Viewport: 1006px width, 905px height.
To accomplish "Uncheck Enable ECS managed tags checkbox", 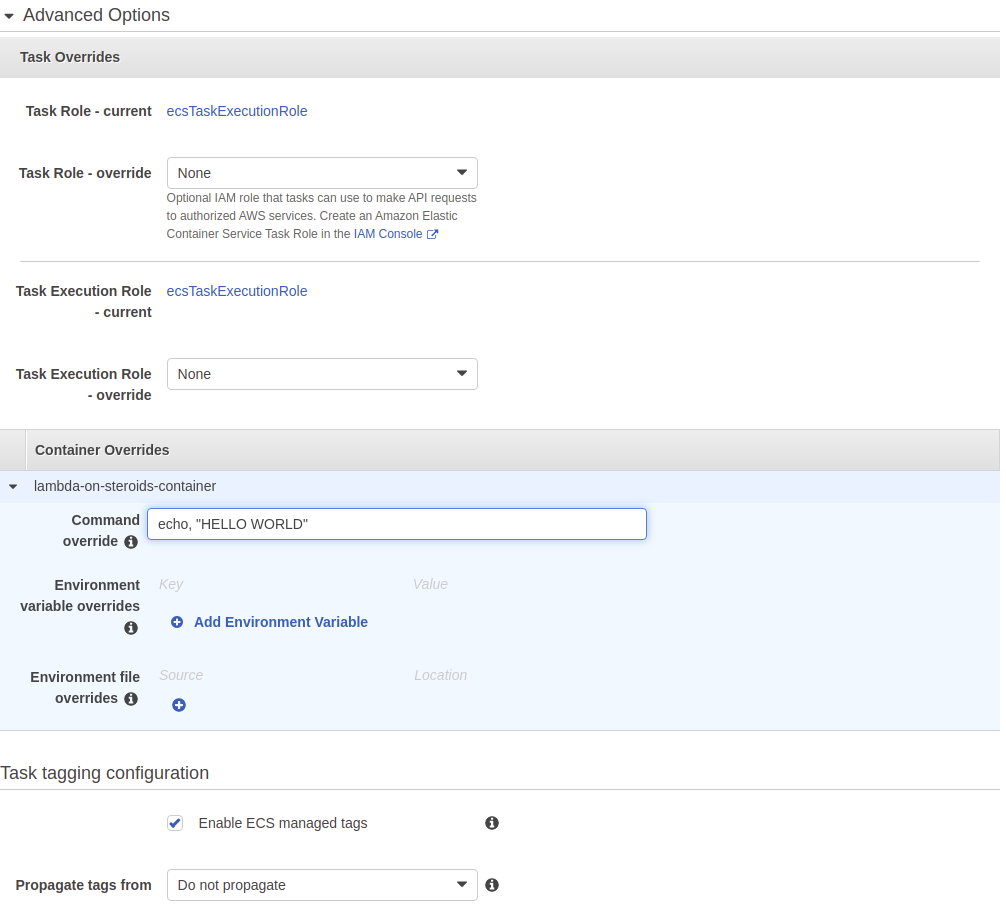I will click(x=175, y=823).
